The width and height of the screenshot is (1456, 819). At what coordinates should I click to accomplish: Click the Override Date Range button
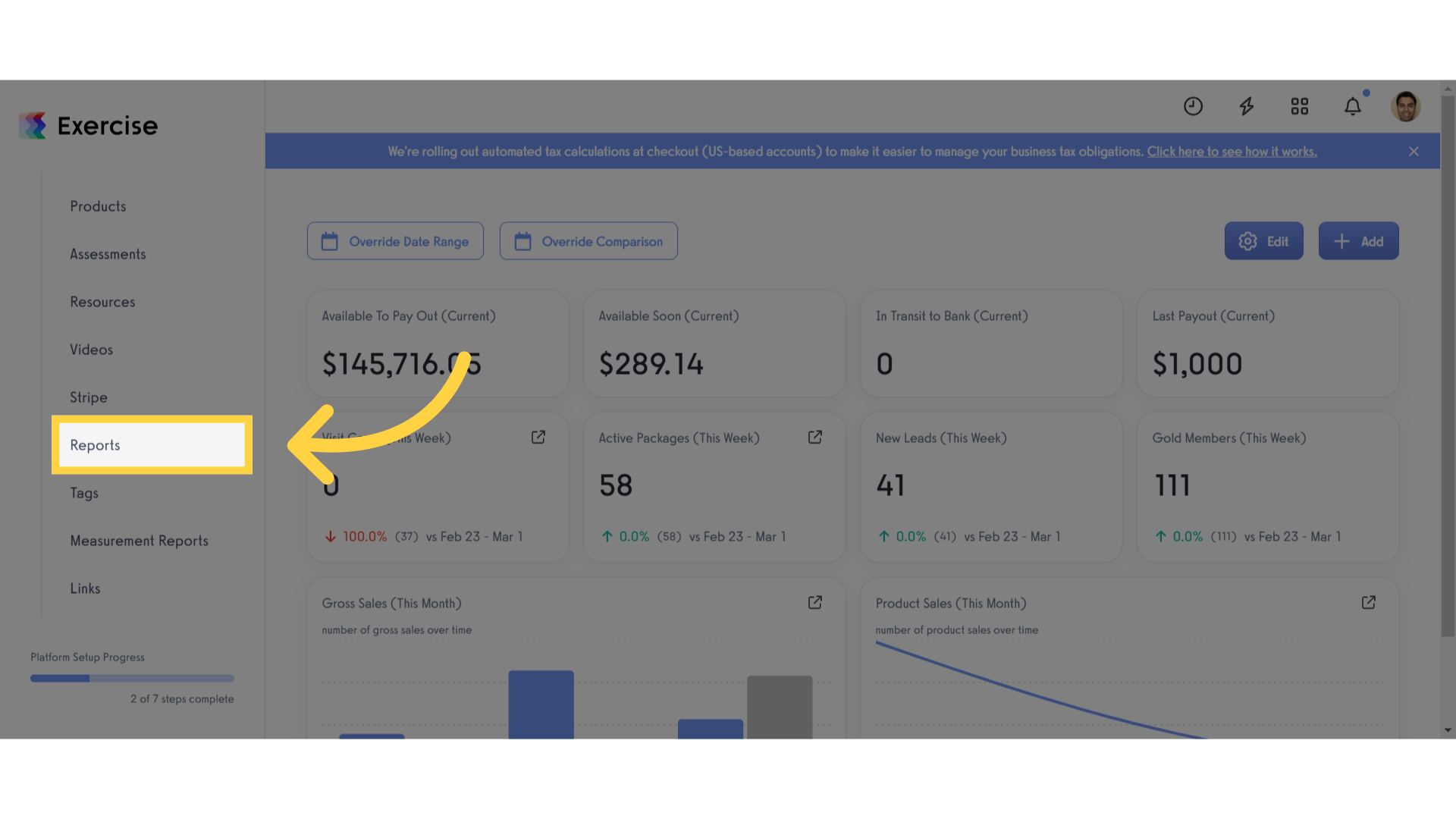tap(395, 241)
